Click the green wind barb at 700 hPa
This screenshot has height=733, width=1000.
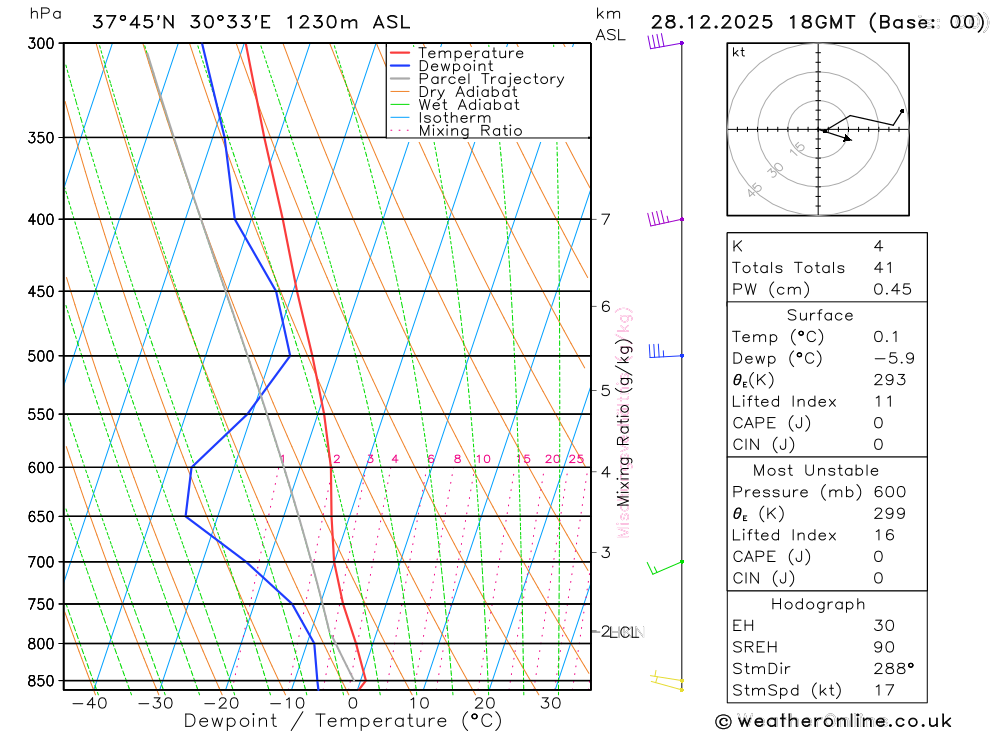(665, 567)
